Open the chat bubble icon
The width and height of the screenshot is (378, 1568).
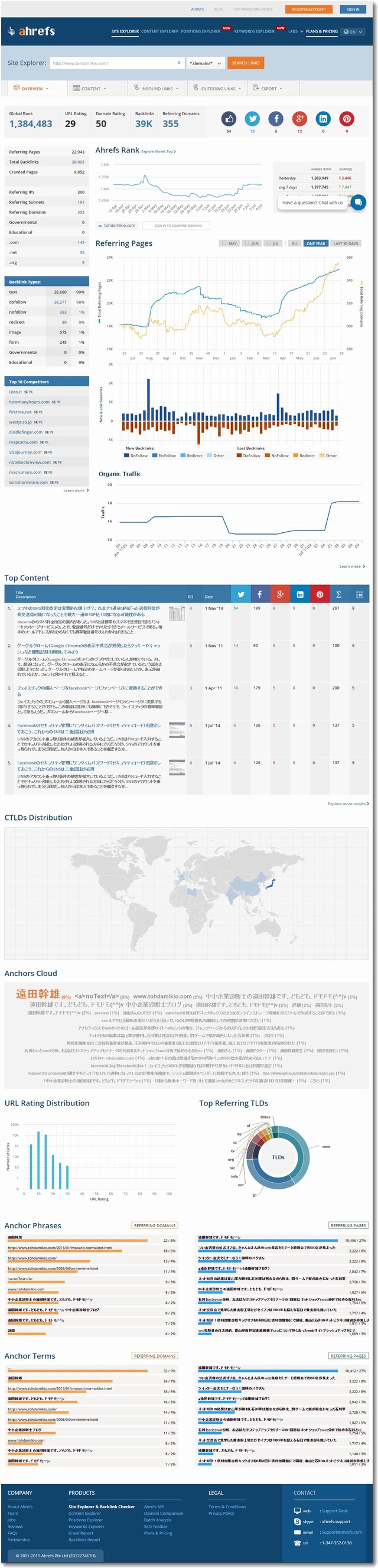[x=358, y=202]
